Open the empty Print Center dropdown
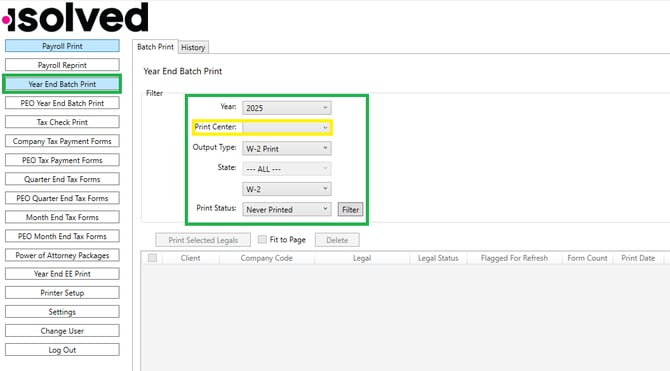 (287, 127)
